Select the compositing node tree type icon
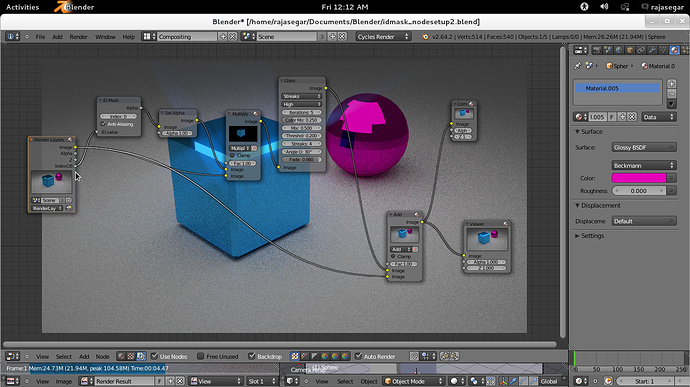 point(141,356)
